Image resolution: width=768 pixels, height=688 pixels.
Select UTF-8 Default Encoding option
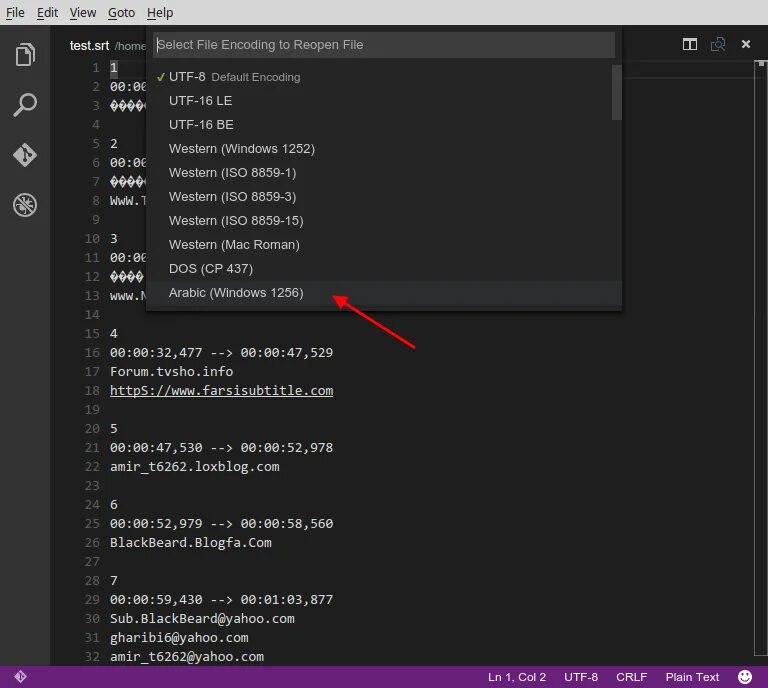(x=384, y=77)
